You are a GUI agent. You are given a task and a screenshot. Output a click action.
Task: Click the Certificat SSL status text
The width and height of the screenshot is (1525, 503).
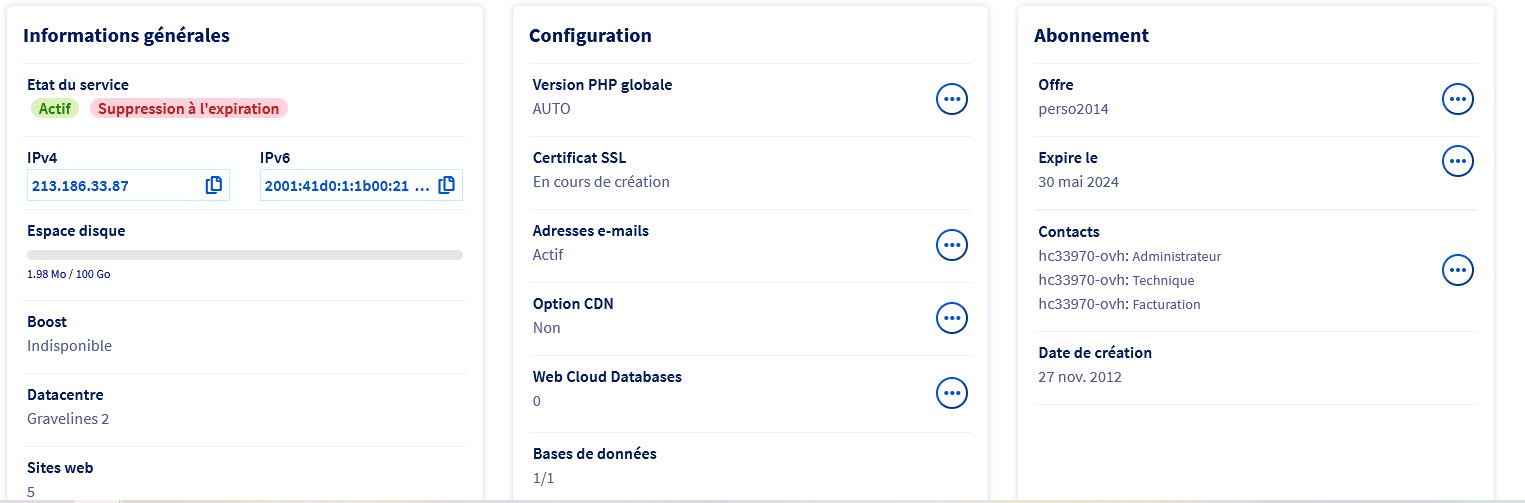pyautogui.click(x=601, y=182)
